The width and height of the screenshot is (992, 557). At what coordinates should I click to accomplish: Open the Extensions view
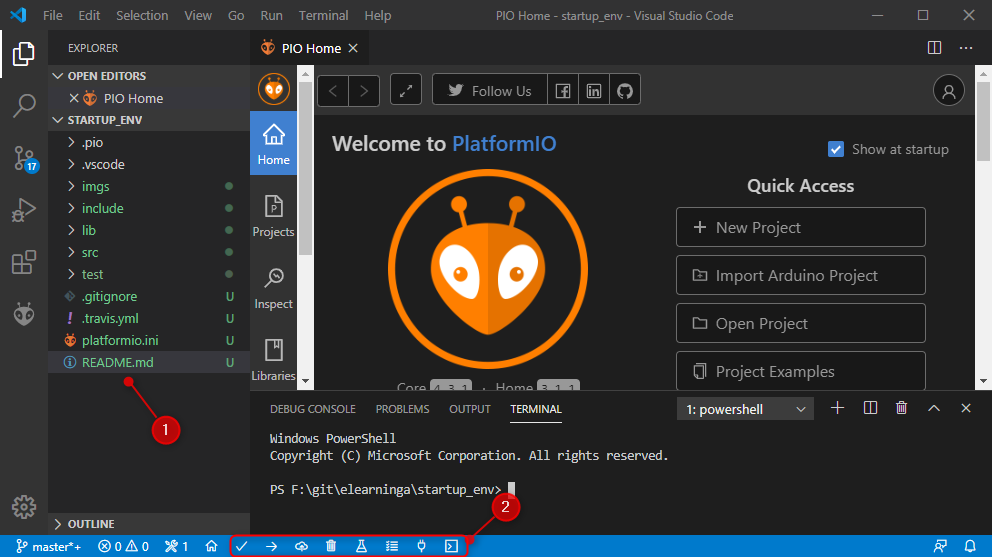(x=23, y=262)
